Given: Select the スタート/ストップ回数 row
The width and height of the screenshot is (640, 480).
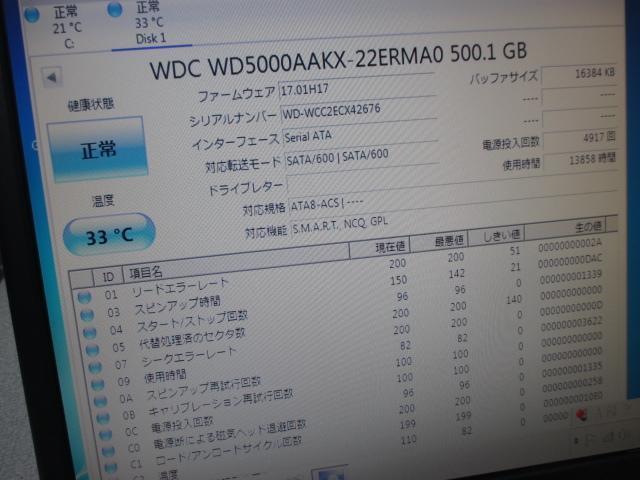Looking at the screenshot, I should [343, 305].
